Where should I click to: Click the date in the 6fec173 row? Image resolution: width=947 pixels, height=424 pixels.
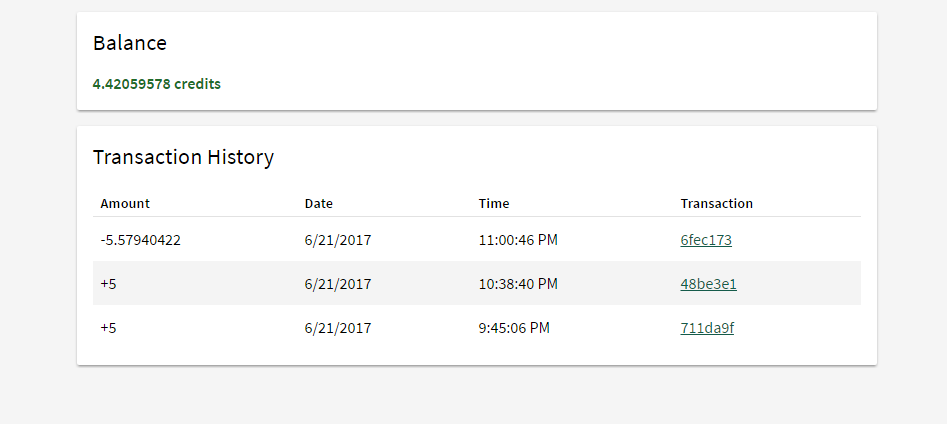point(338,240)
